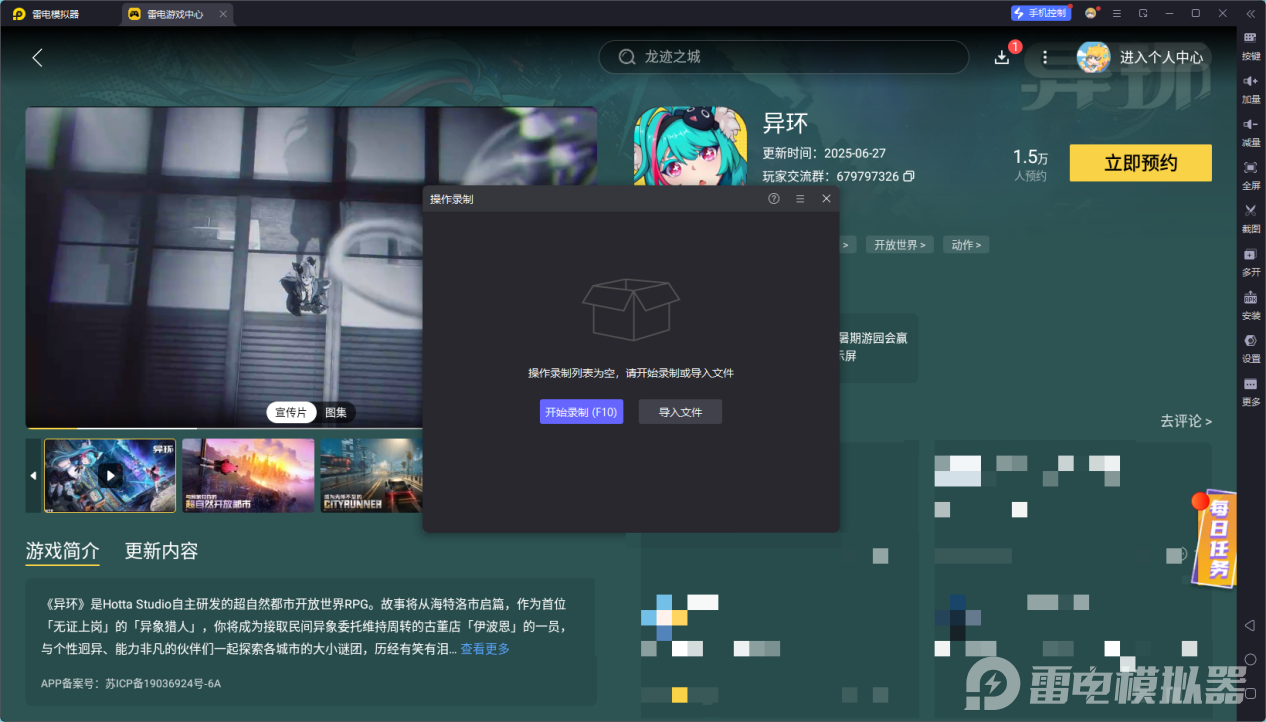Switch to the 更新内容 tab

[162, 551]
